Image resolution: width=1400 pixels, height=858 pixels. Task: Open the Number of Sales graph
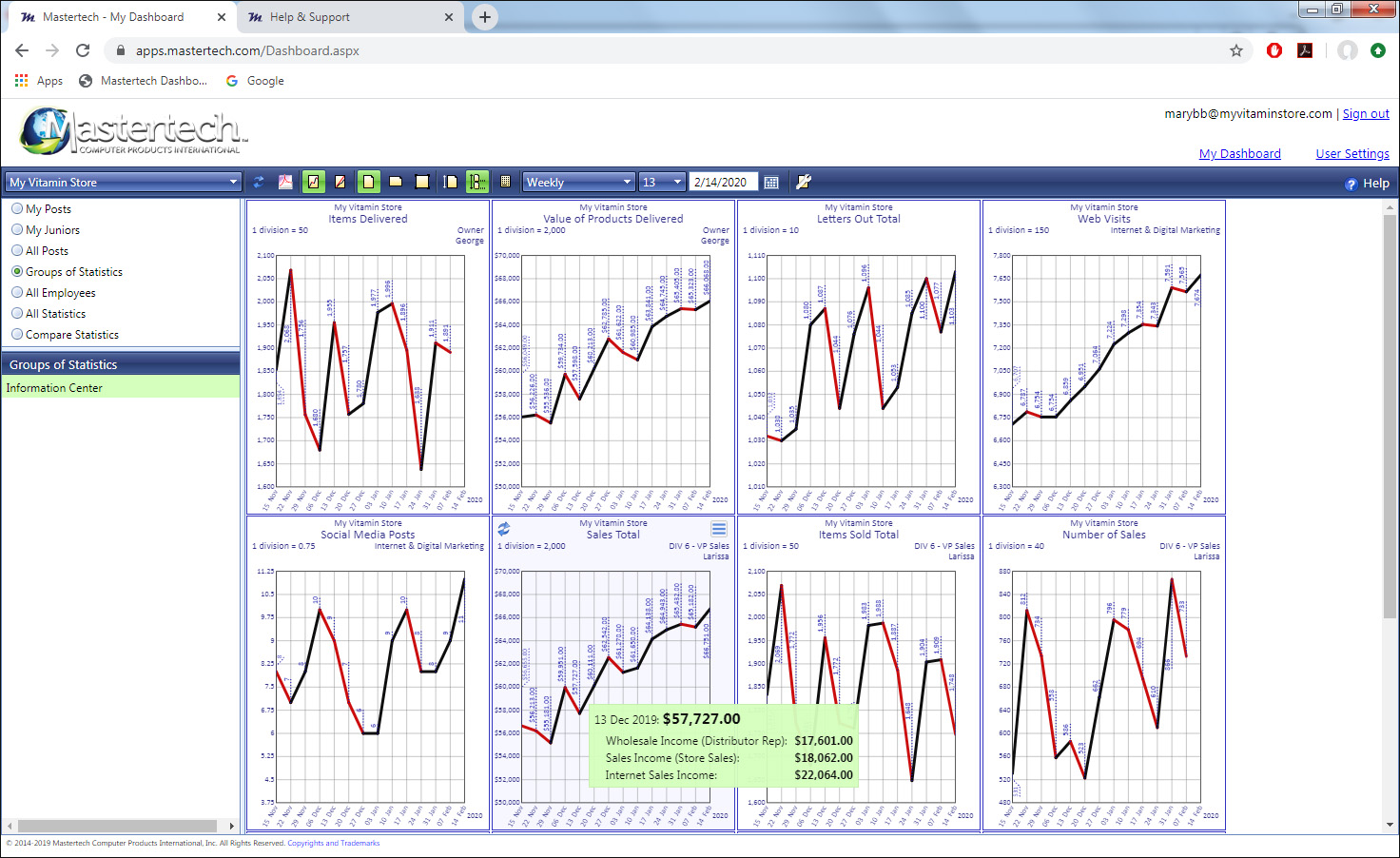coord(1104,673)
